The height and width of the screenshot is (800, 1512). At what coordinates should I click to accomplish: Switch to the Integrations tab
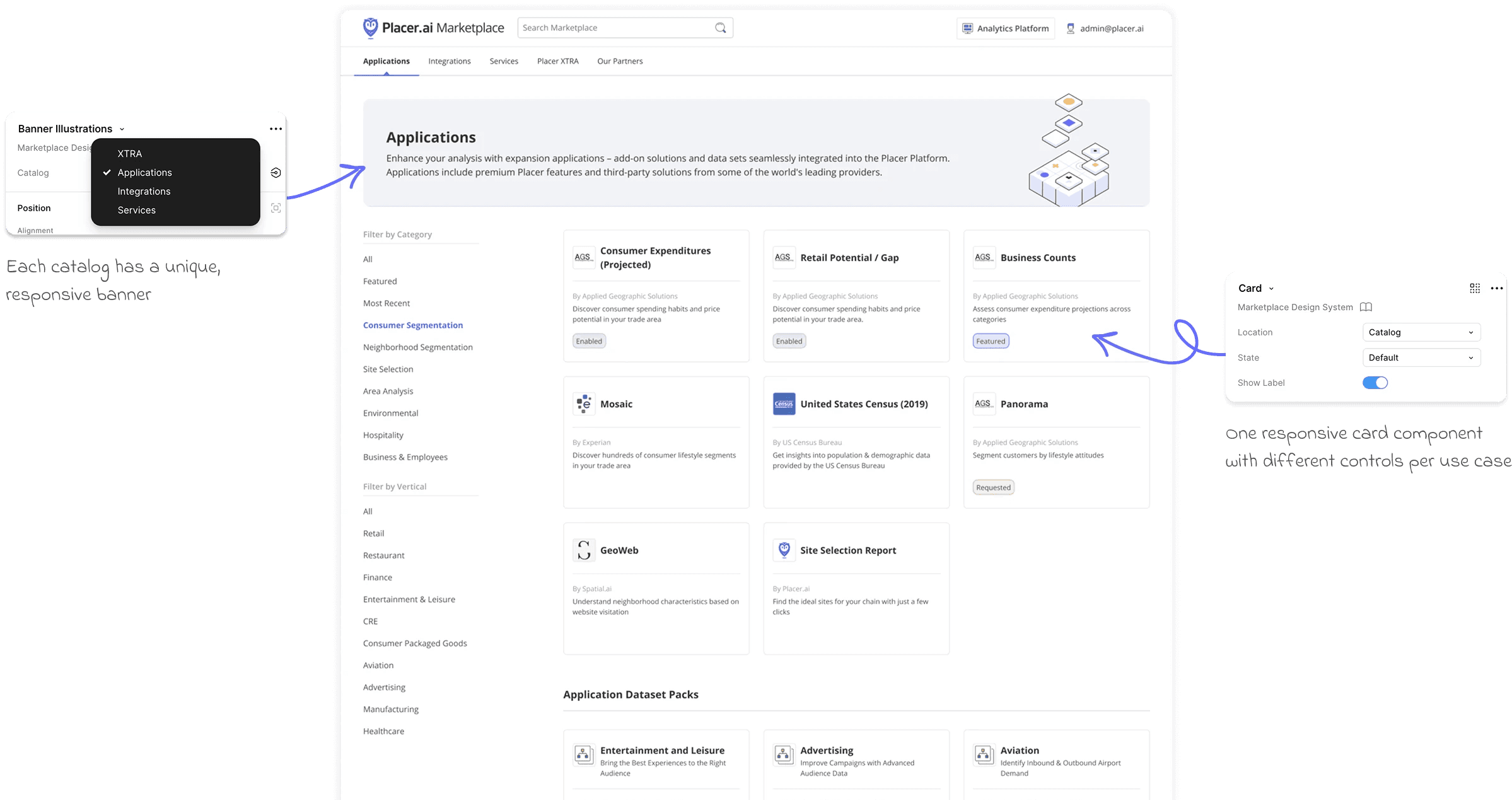(x=449, y=61)
